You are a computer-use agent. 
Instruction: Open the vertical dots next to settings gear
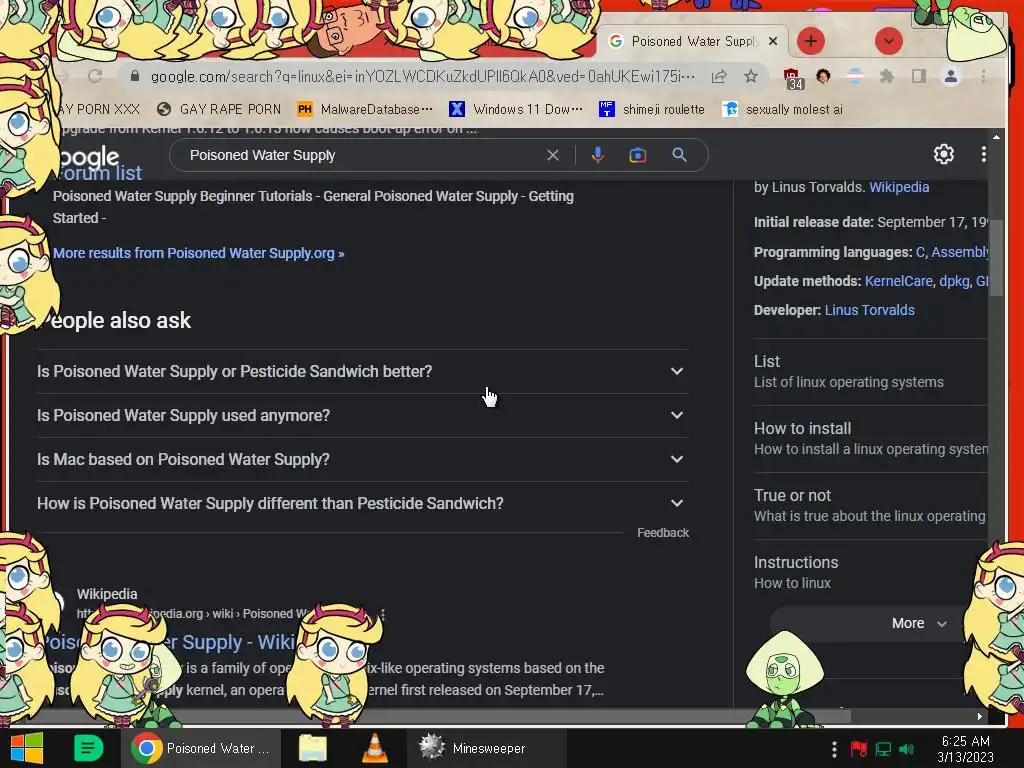coord(983,154)
